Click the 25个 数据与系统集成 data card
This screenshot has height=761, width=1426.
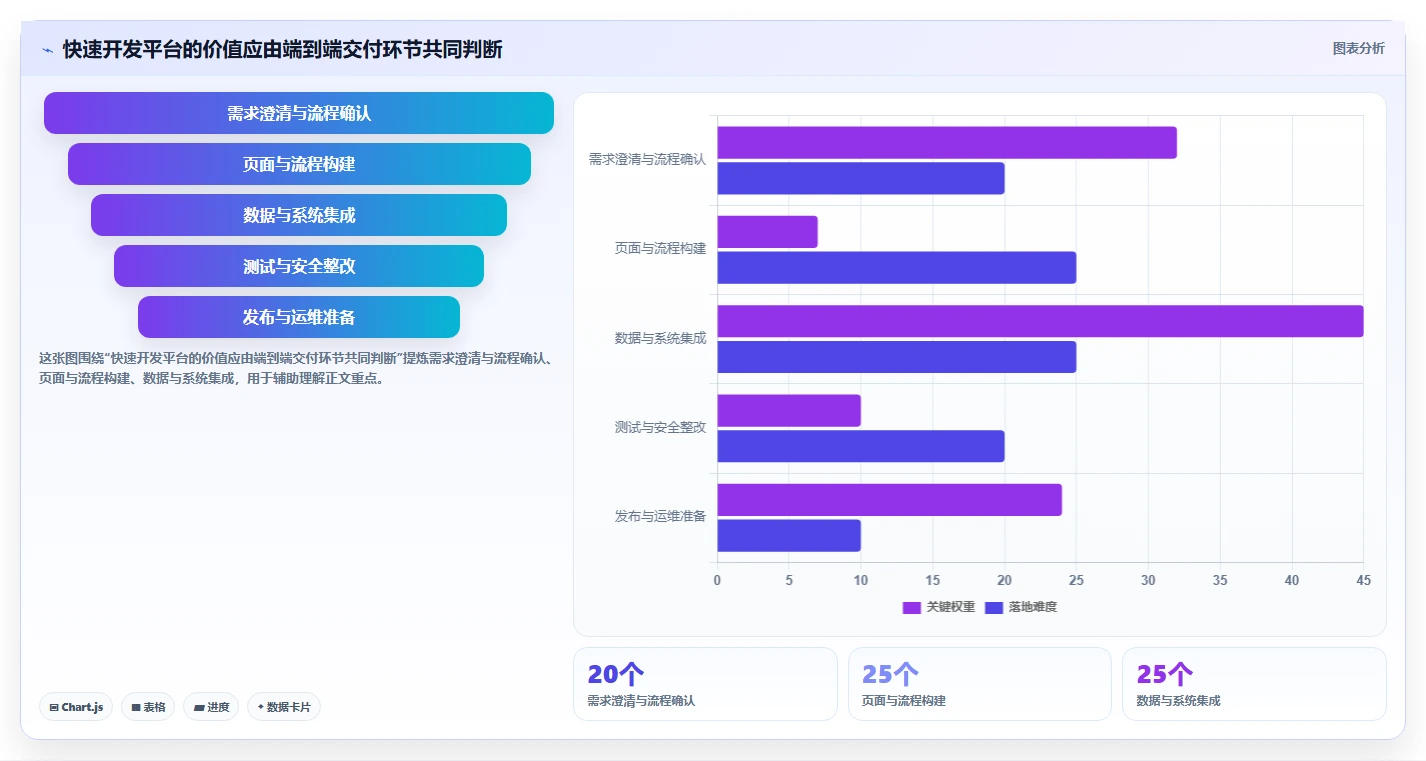pyautogui.click(x=1254, y=684)
